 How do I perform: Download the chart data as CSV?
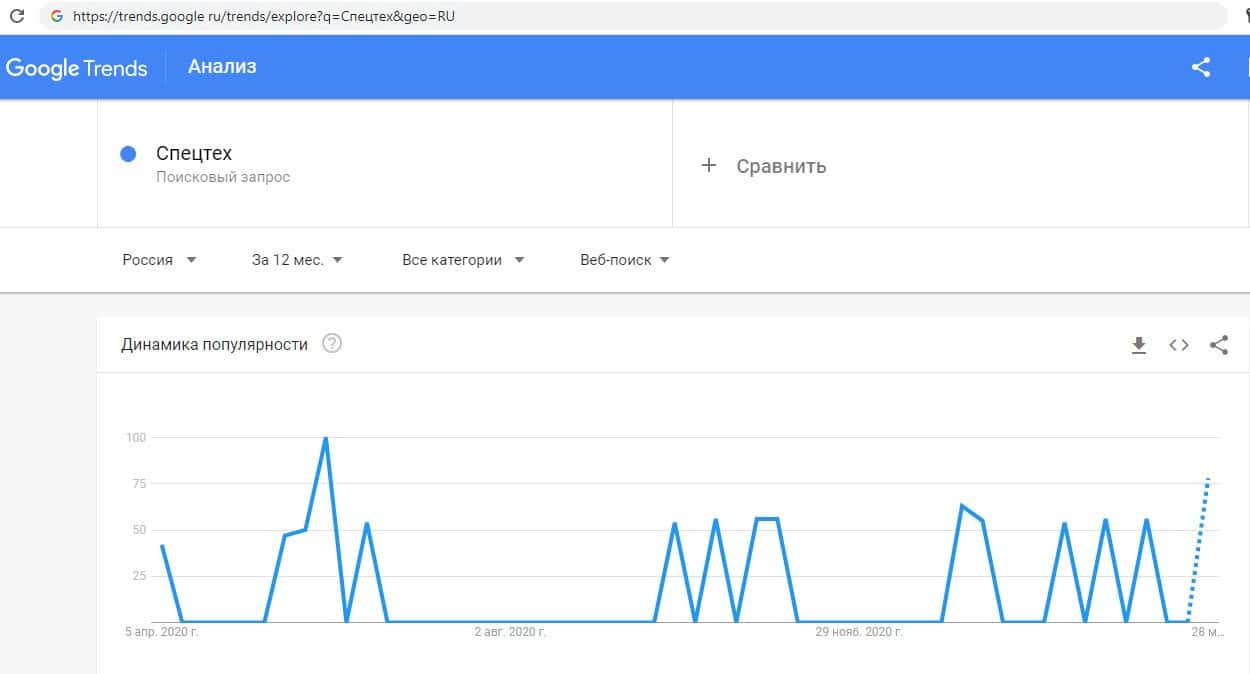pos(1138,345)
